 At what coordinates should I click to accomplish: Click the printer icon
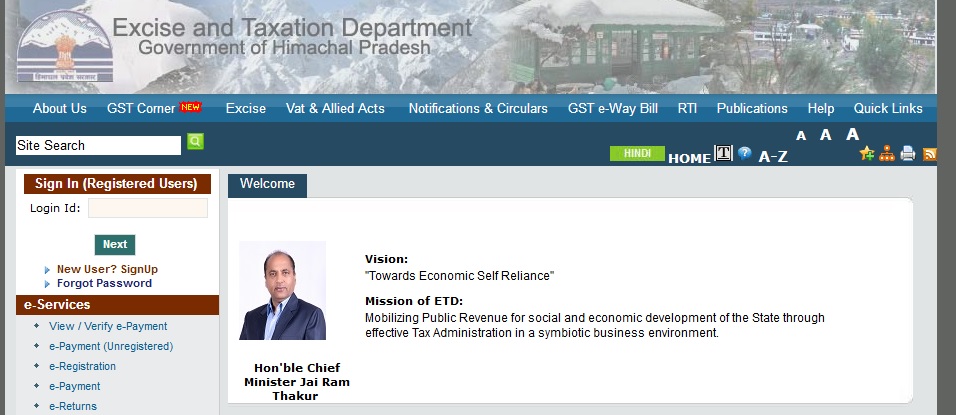pos(908,153)
